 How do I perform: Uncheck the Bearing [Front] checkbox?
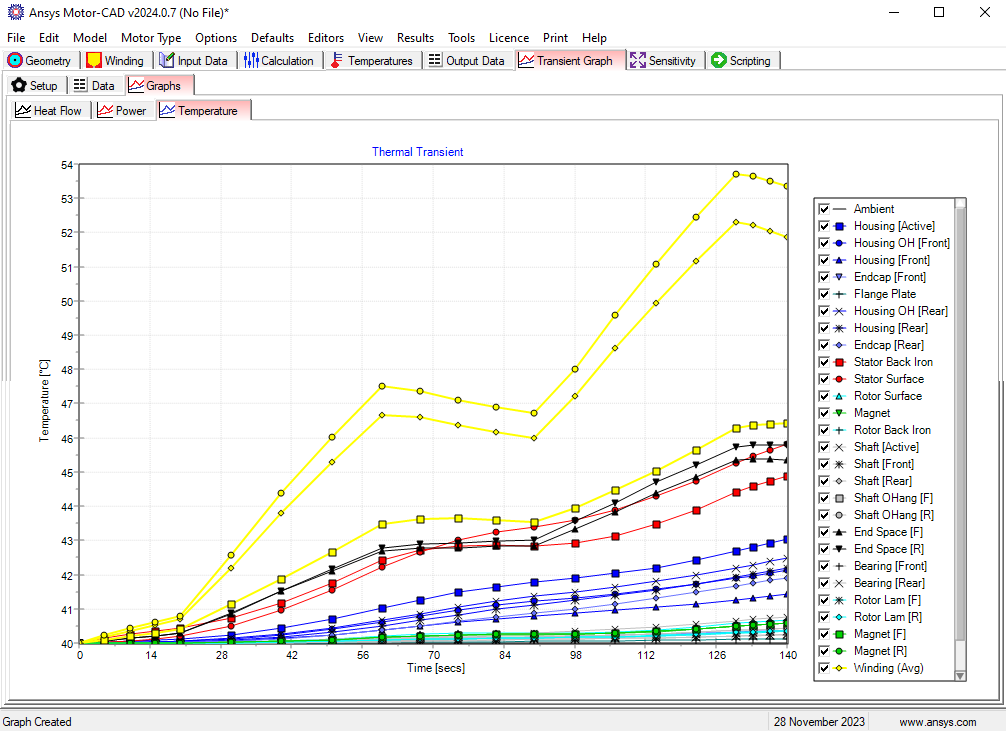pyautogui.click(x=824, y=566)
